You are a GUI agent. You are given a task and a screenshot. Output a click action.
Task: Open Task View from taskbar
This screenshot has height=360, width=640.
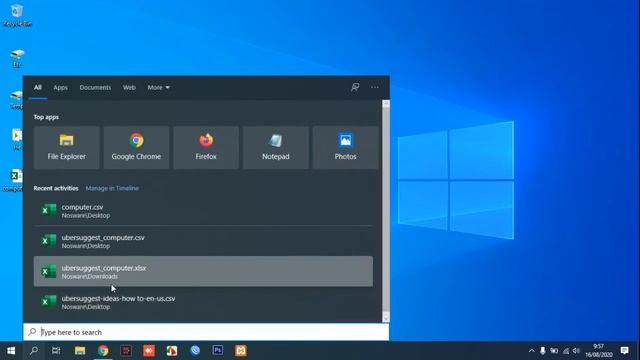pyautogui.click(x=56, y=351)
